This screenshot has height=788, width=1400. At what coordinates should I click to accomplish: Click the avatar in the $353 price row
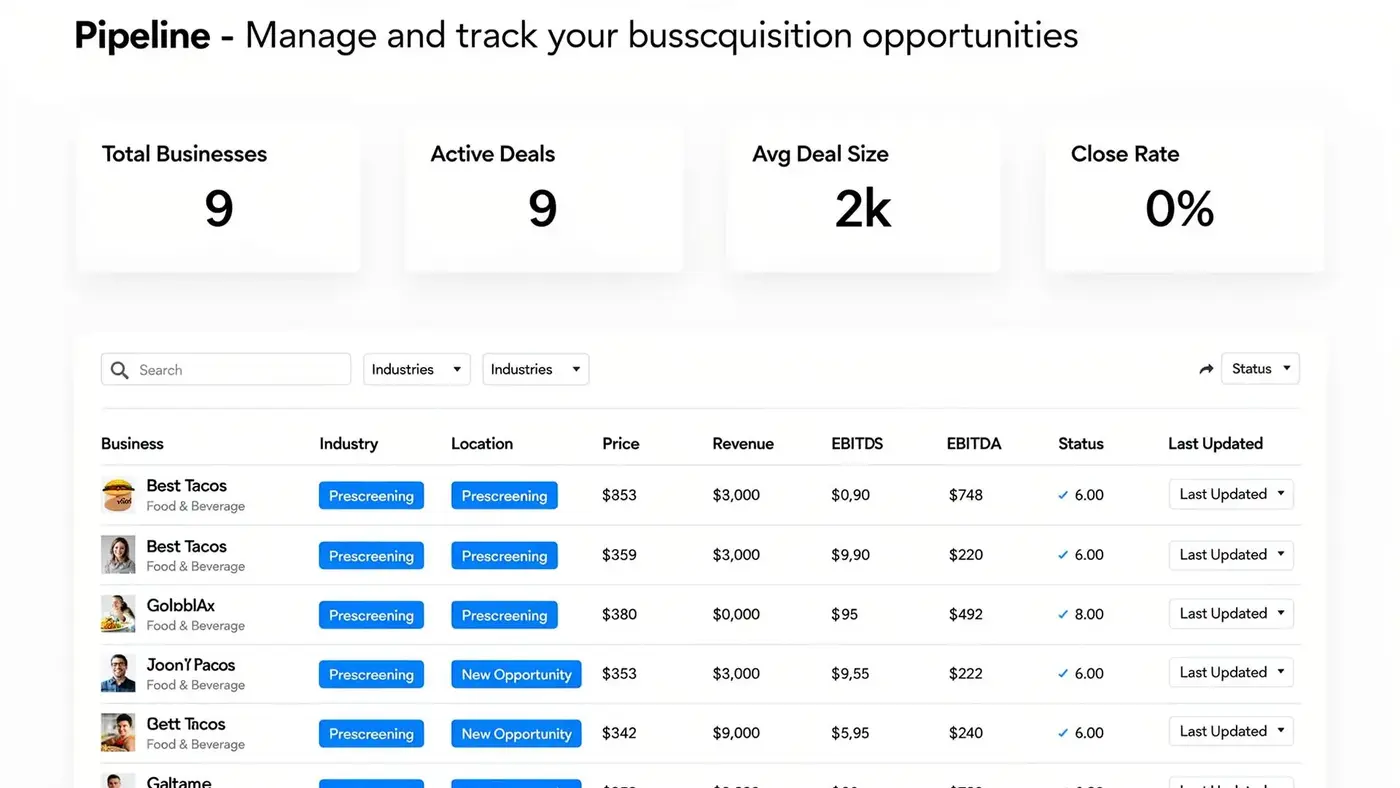pyautogui.click(x=118, y=673)
